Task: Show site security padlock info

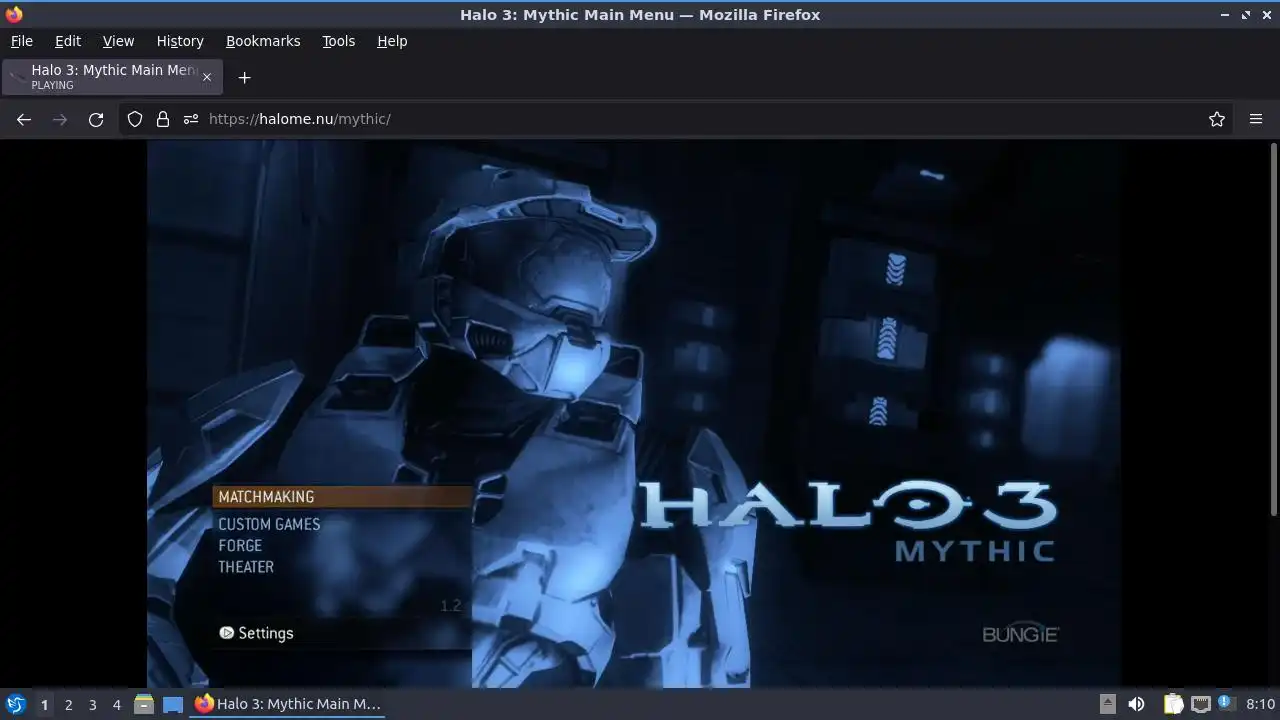Action: point(163,119)
